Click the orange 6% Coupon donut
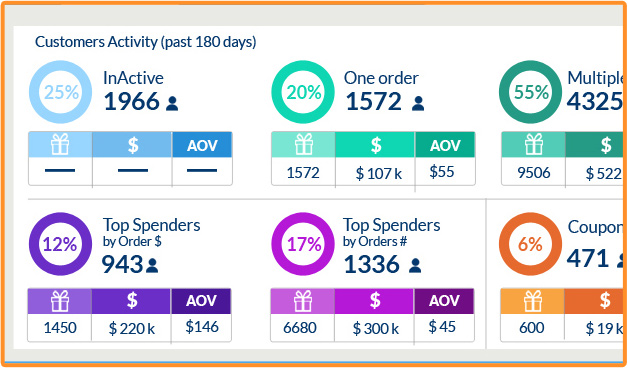This screenshot has height=368, width=628. point(530,244)
